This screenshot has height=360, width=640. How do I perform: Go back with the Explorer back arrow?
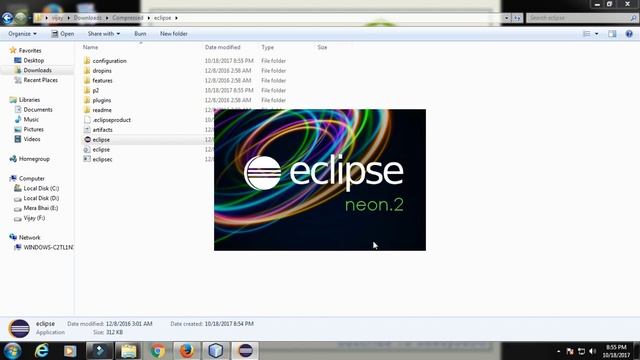click(7, 18)
